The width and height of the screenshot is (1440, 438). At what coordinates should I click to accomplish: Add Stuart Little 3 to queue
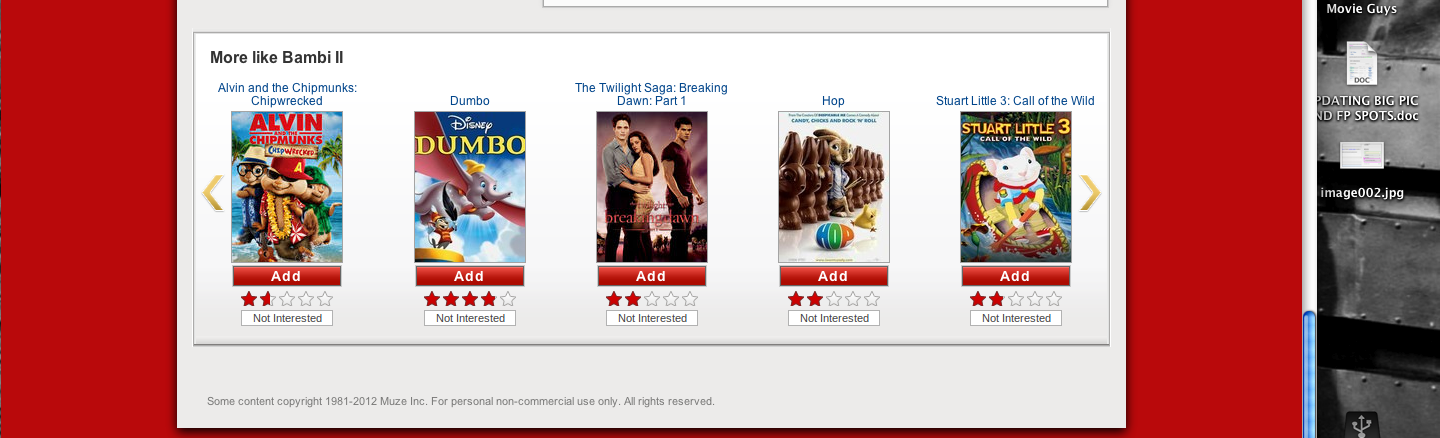pyautogui.click(x=1016, y=276)
